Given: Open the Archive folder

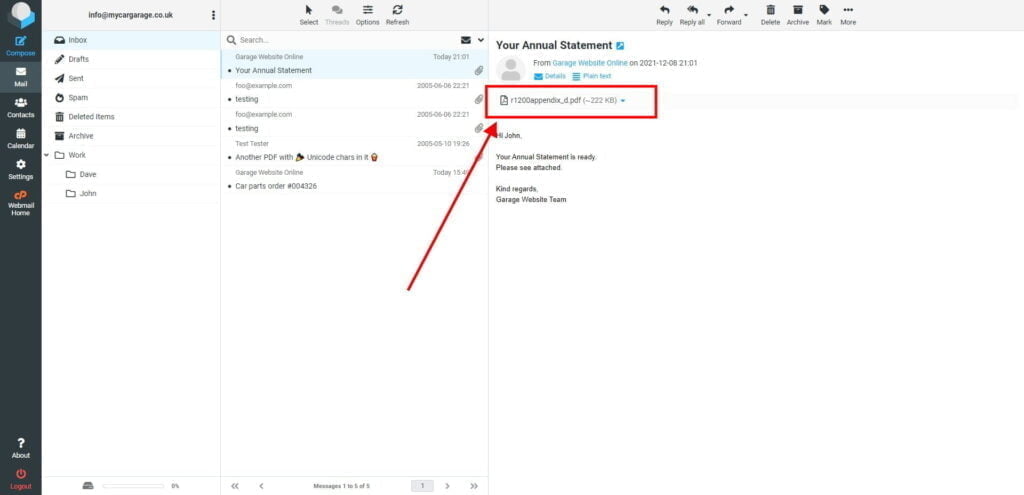Looking at the screenshot, I should (x=131, y=136).
